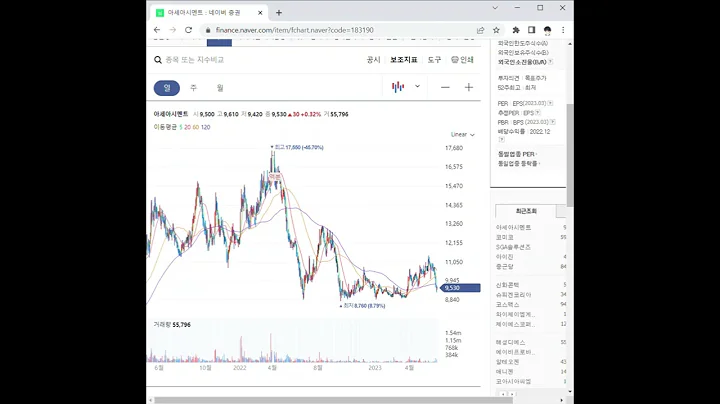The image size is (720, 404).
Task: Click the search magnifier icon
Action: pyautogui.click(x=158, y=60)
